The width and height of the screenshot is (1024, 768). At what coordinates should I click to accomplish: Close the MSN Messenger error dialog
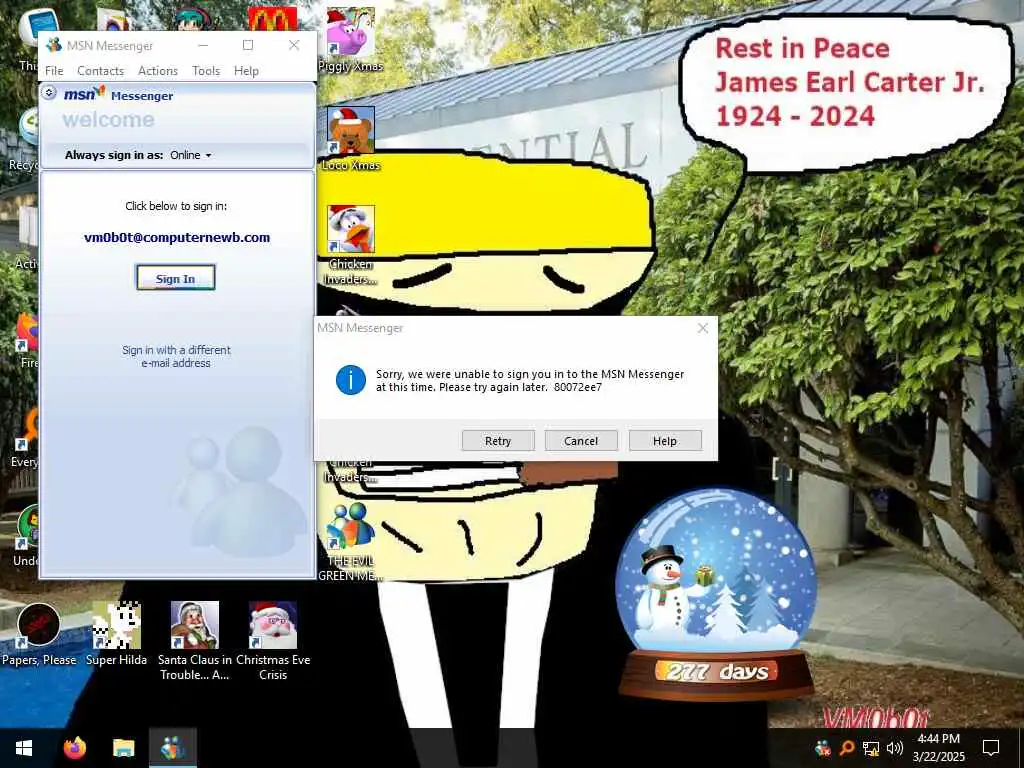click(x=703, y=328)
